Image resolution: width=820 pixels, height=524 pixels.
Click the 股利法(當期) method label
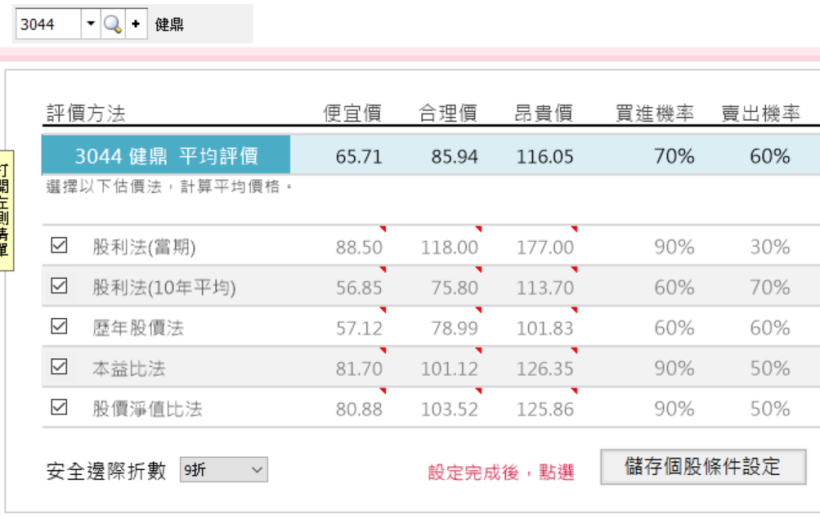pos(144,247)
